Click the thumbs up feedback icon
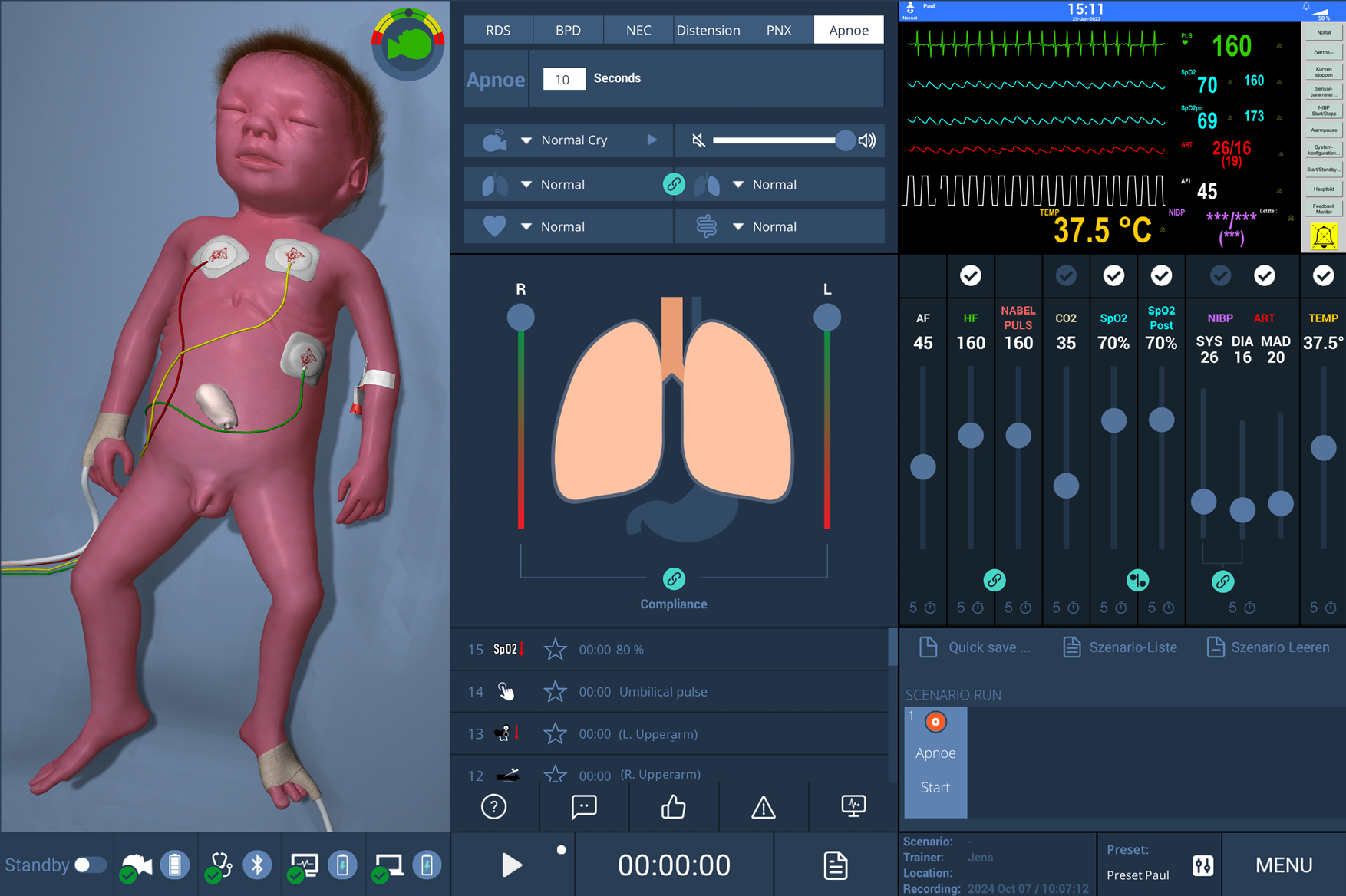This screenshot has width=1346, height=896. [673, 807]
